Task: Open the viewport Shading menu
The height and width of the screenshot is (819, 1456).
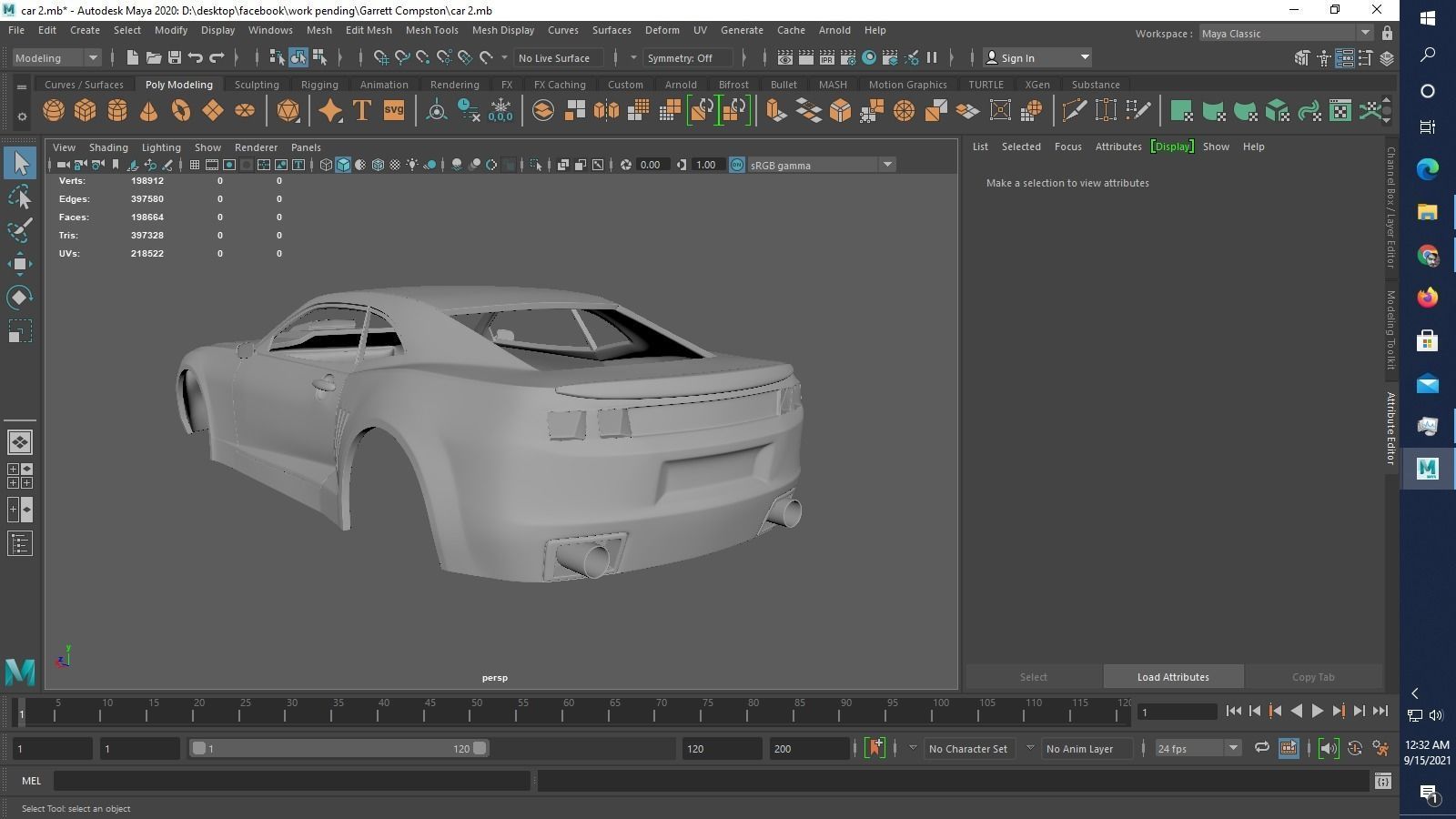Action: point(108,147)
